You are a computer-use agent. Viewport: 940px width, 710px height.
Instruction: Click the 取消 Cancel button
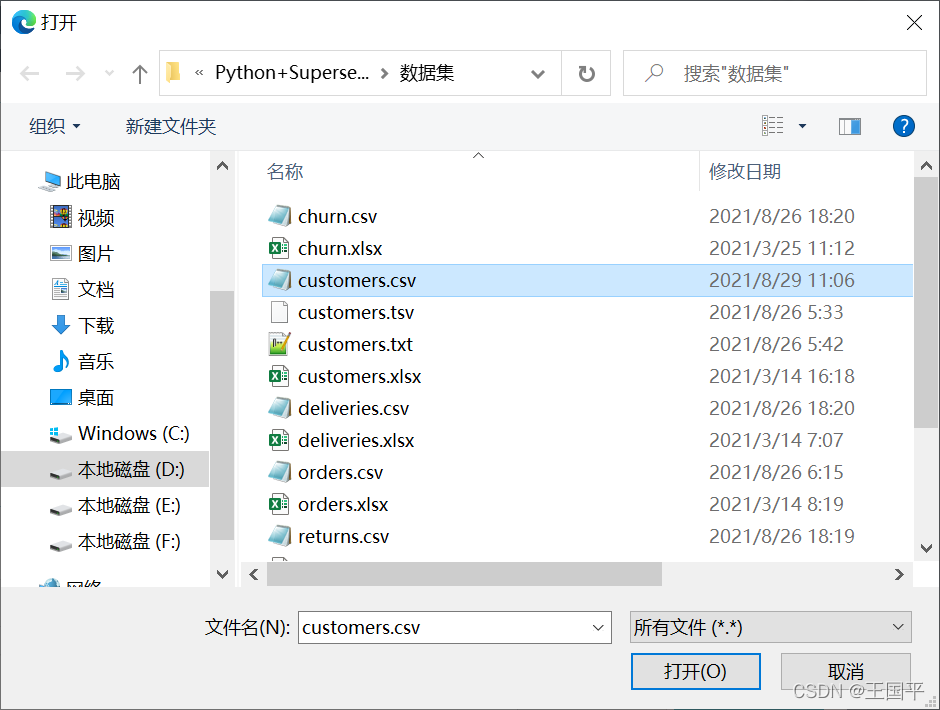tap(845, 671)
